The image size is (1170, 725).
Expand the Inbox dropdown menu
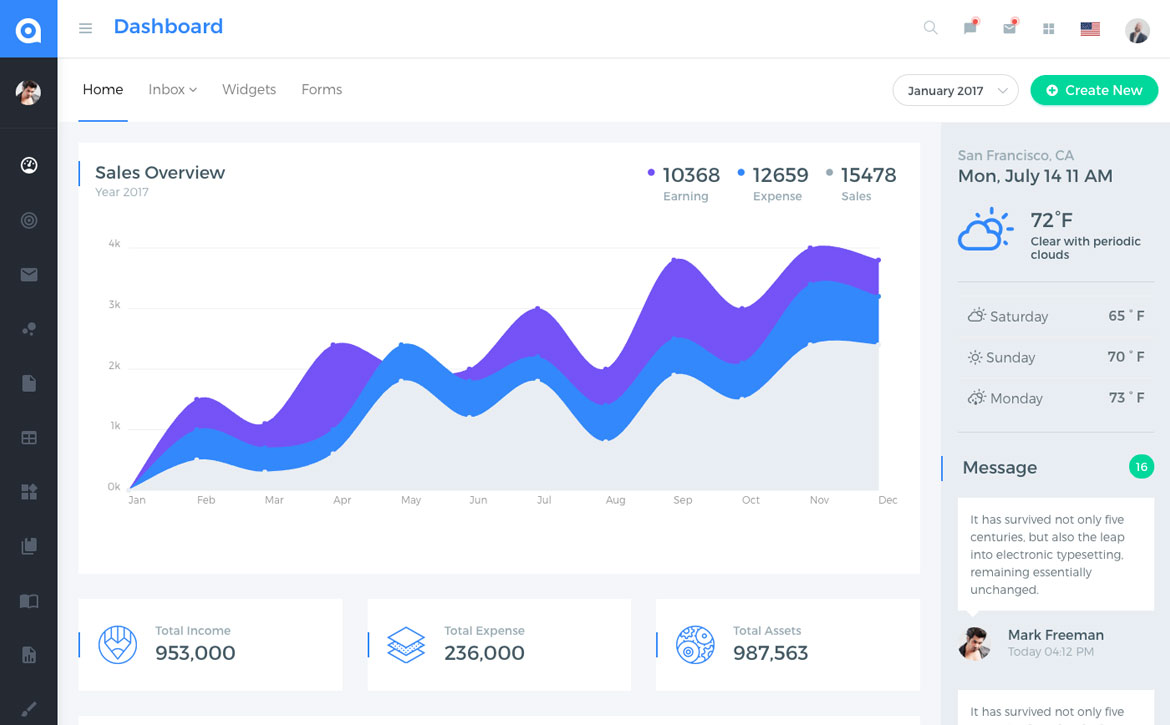coord(172,90)
